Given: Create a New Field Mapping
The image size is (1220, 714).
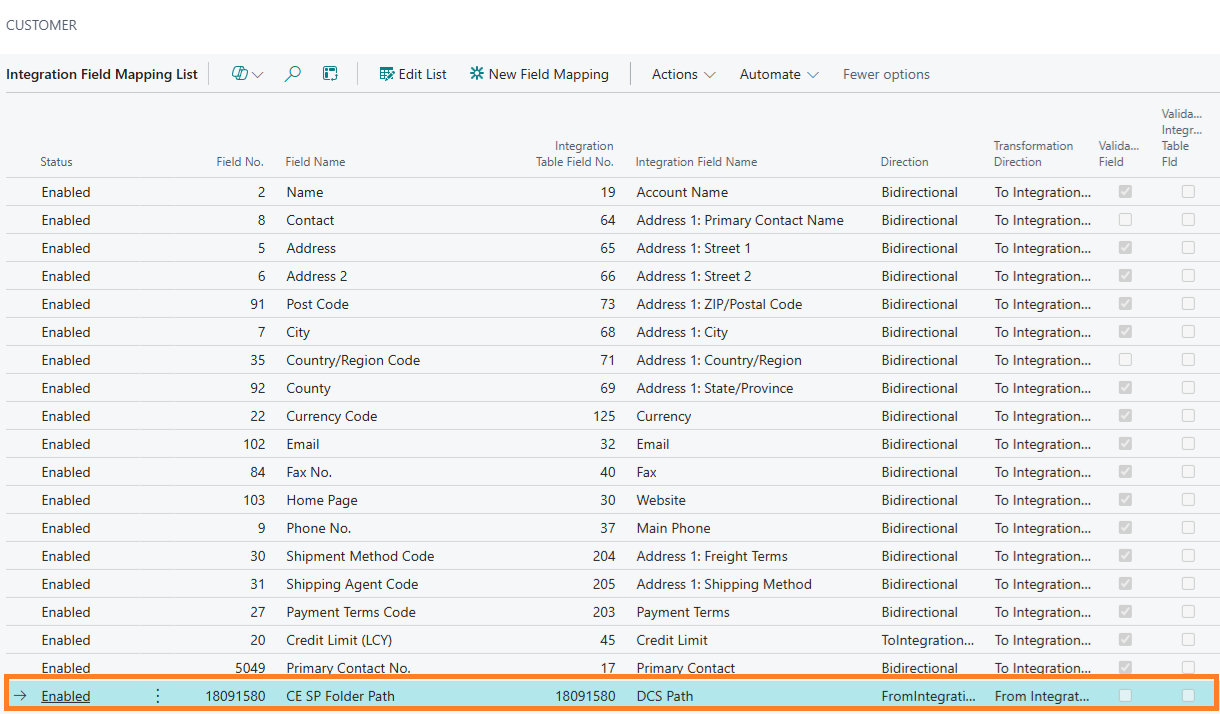Looking at the screenshot, I should pos(539,74).
